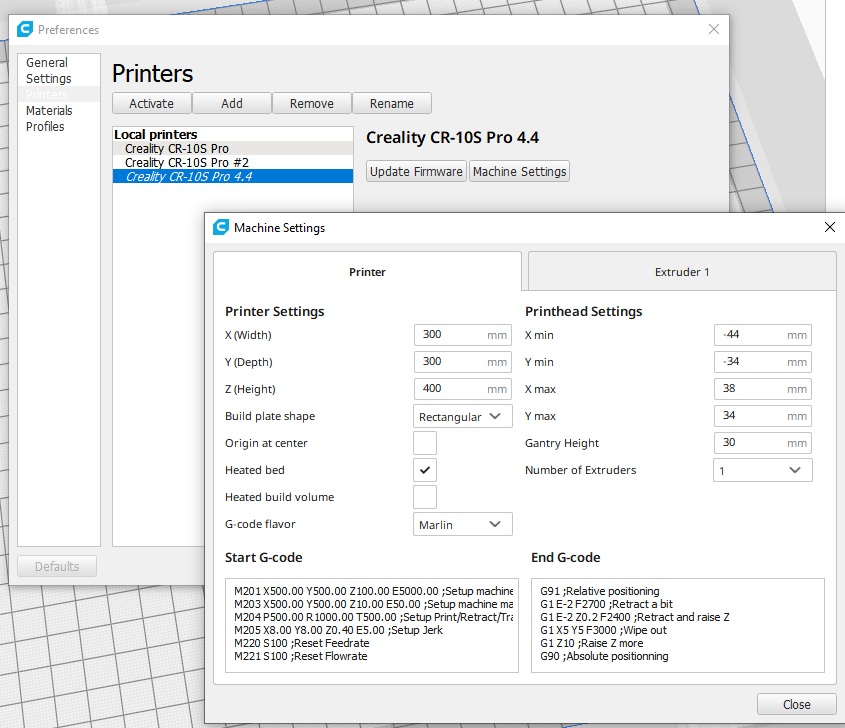Click the 'M221 S100 ;Reset Flowrate' line
The width and height of the screenshot is (845, 728).
[x=300, y=656]
